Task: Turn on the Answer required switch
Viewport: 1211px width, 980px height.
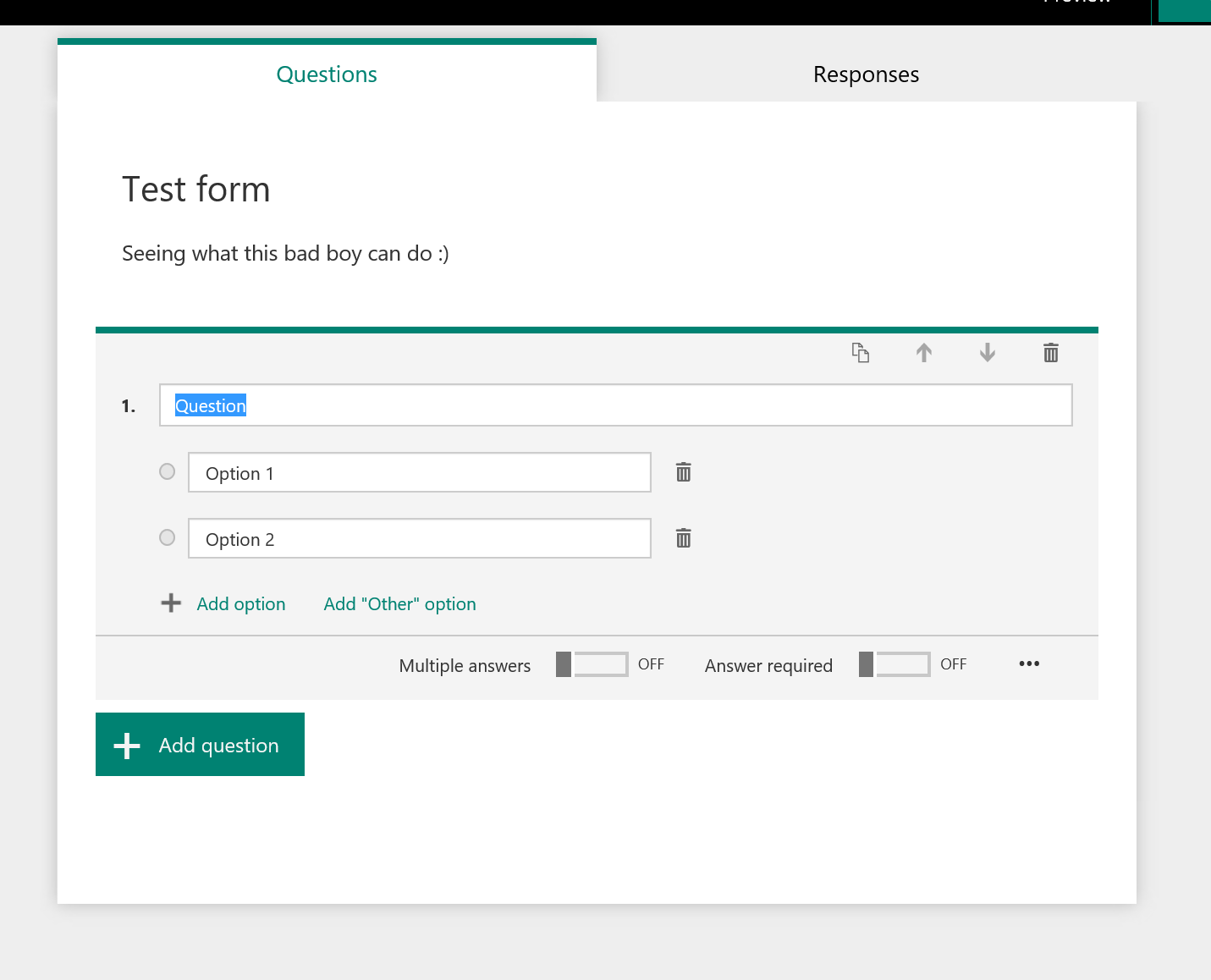Action: [x=894, y=664]
